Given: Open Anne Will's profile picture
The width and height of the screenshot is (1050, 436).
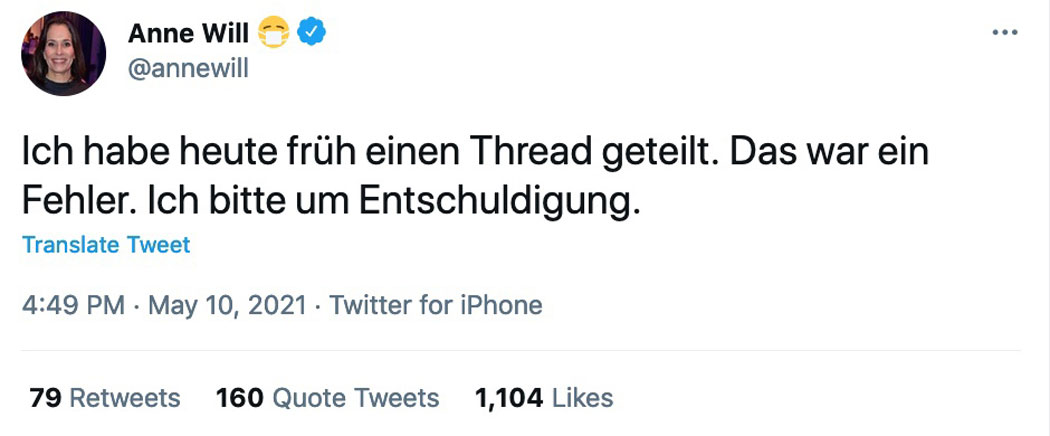Looking at the screenshot, I should click(64, 54).
